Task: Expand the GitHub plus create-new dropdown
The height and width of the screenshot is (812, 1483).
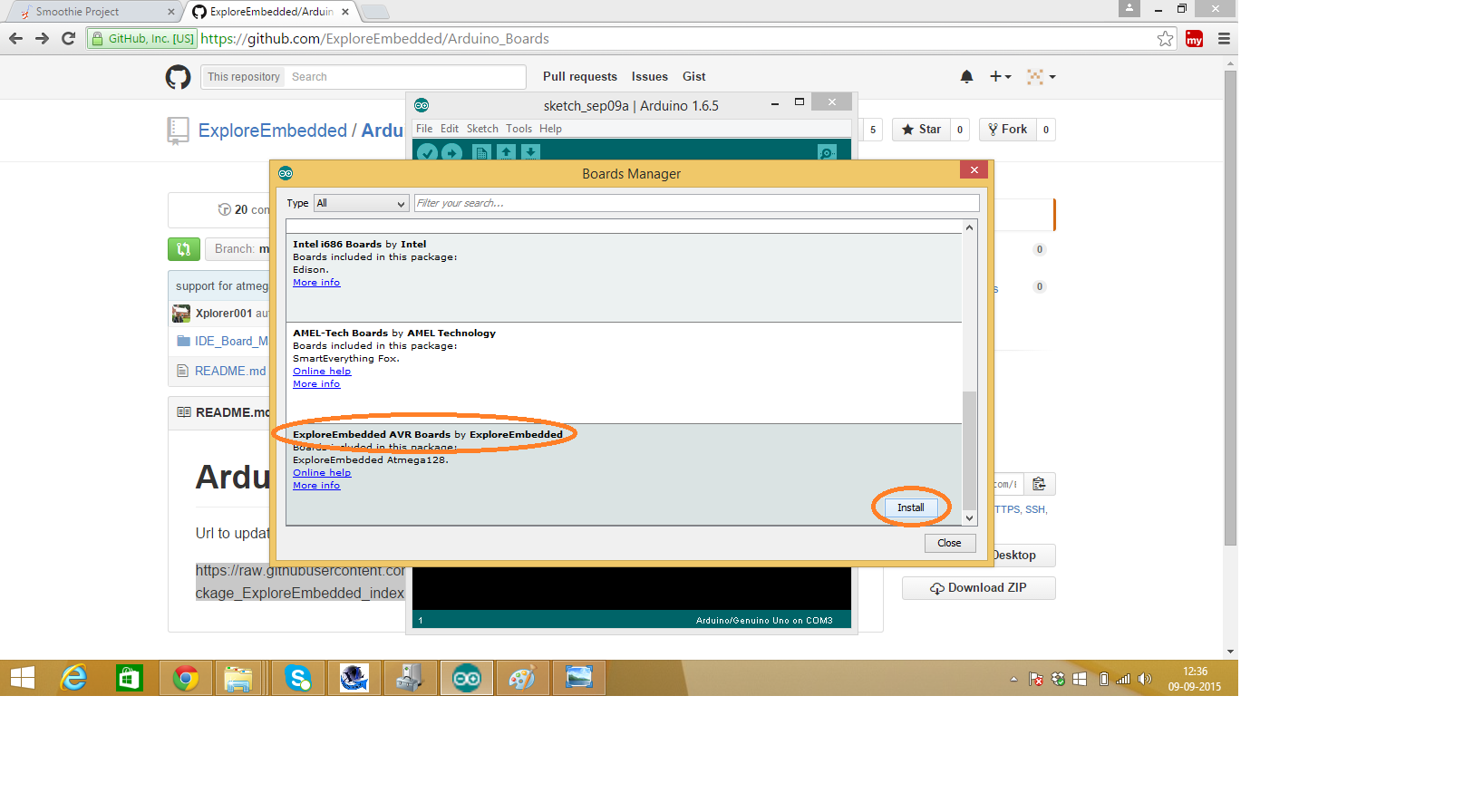Action: point(1001,77)
